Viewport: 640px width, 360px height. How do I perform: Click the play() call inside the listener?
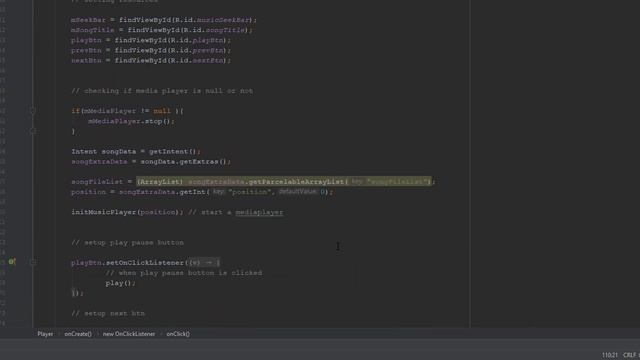coord(120,283)
